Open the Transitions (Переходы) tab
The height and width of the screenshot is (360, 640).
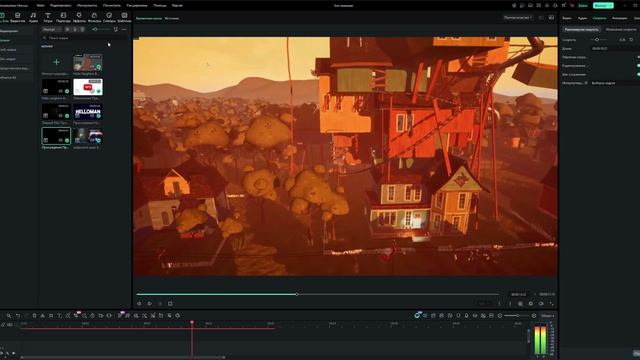(63, 17)
